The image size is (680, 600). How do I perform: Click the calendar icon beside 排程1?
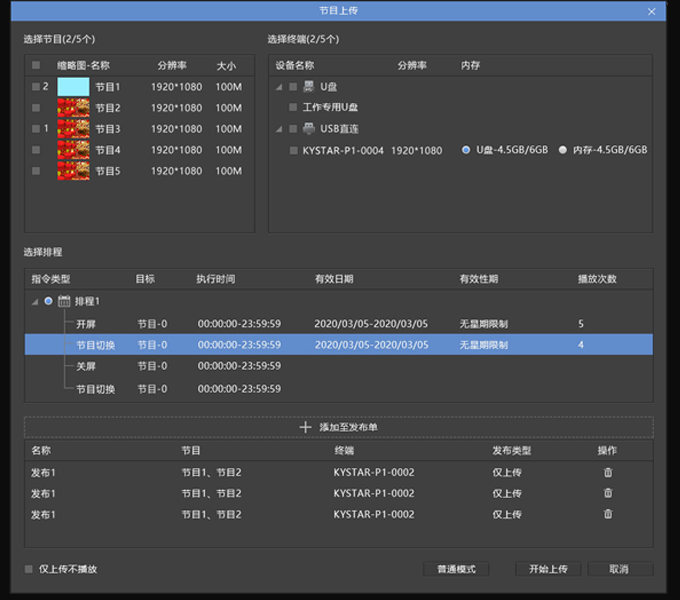(x=64, y=301)
